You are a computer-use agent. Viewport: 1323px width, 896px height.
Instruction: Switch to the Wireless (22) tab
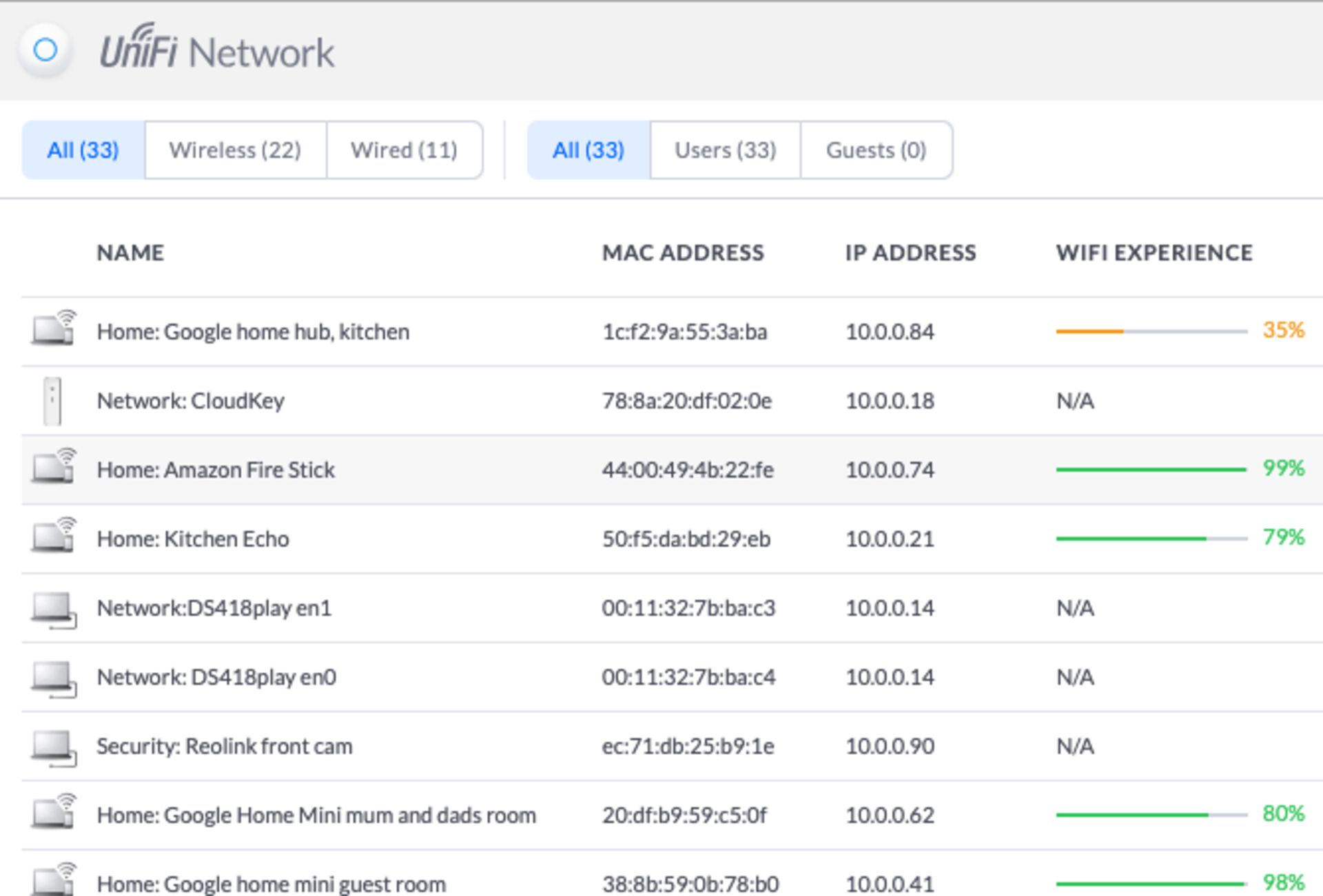[235, 150]
